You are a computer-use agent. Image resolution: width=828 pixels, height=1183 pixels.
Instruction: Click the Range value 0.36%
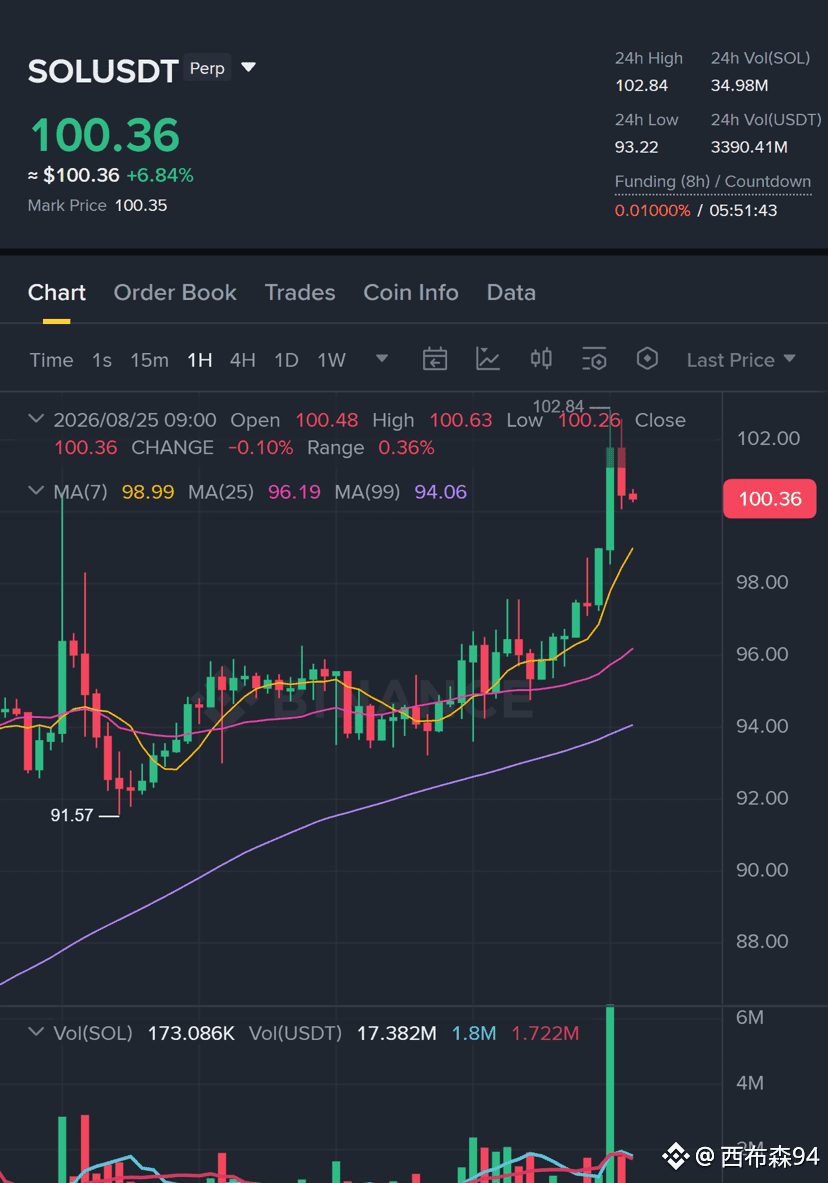406,448
